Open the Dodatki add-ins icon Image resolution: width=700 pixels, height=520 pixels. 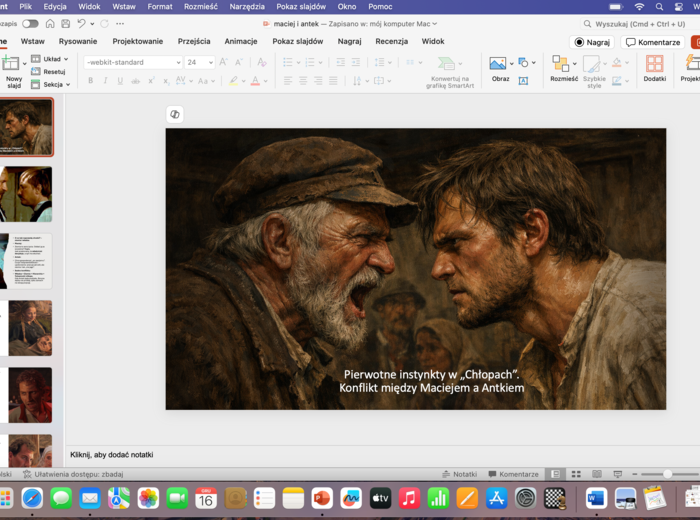click(x=654, y=64)
